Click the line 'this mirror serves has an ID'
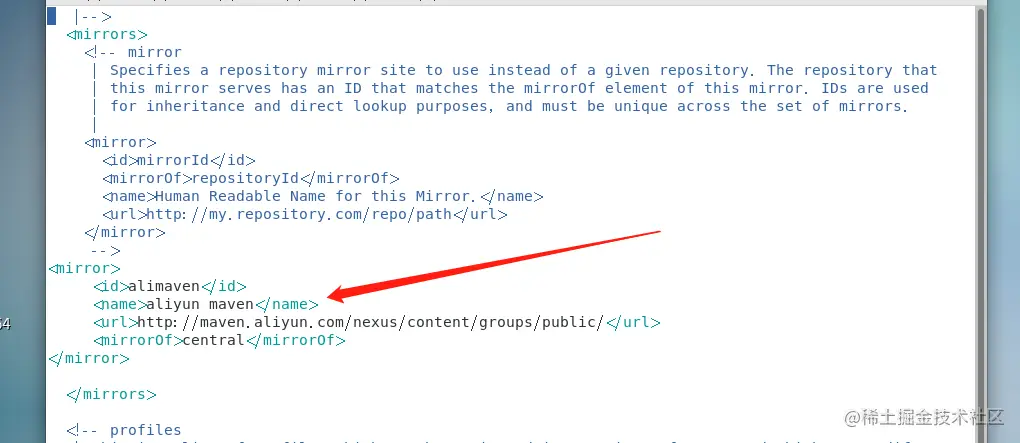 pyautogui.click(x=519, y=88)
